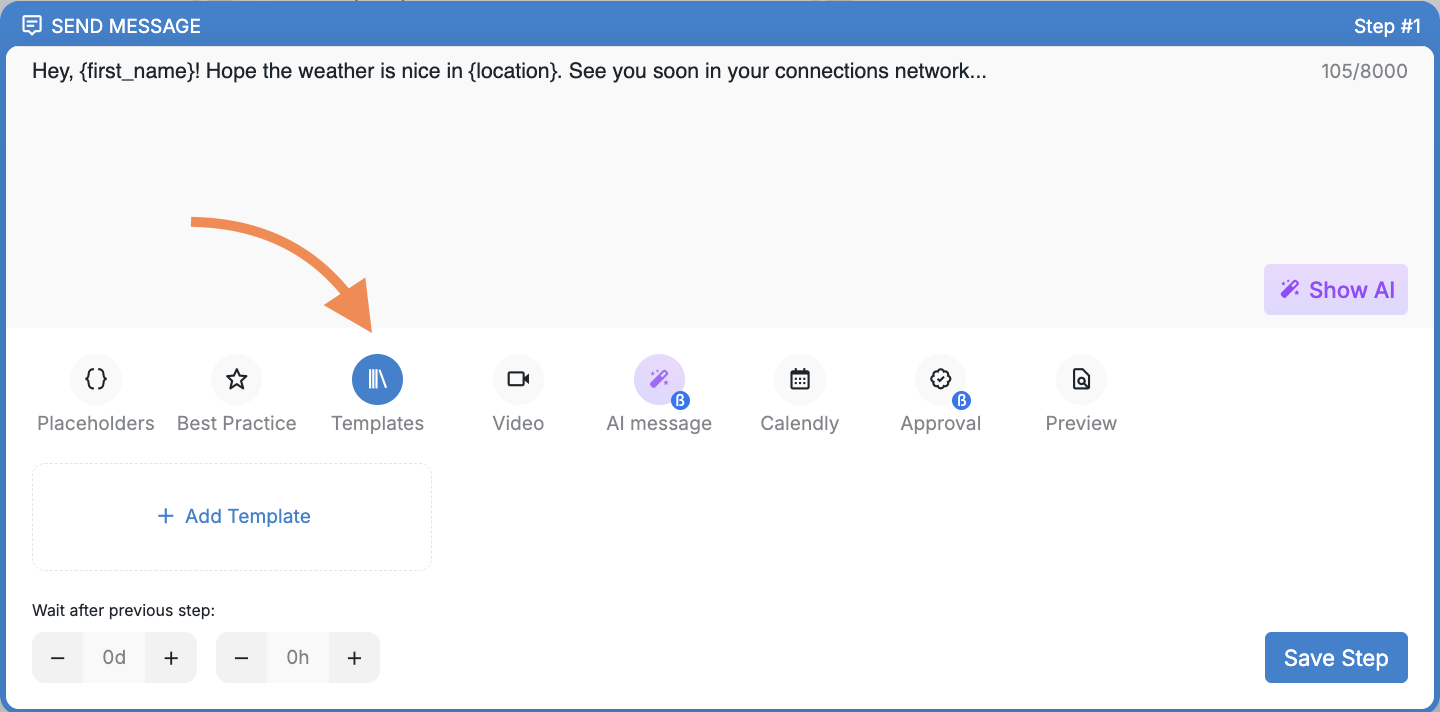1440x712 pixels.
Task: Save the step with Save Step
Action: [x=1335, y=658]
